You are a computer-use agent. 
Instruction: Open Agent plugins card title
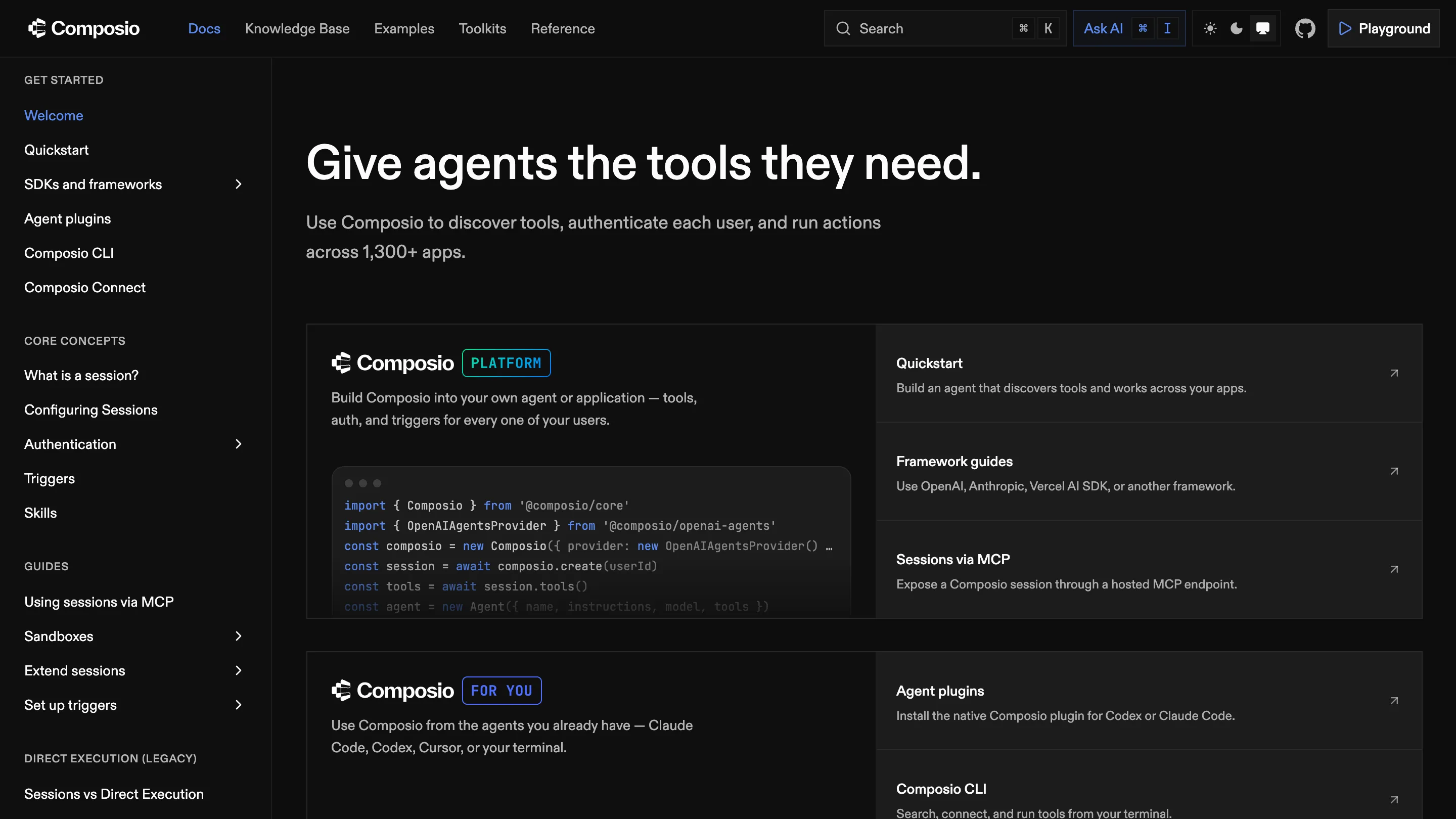940,691
